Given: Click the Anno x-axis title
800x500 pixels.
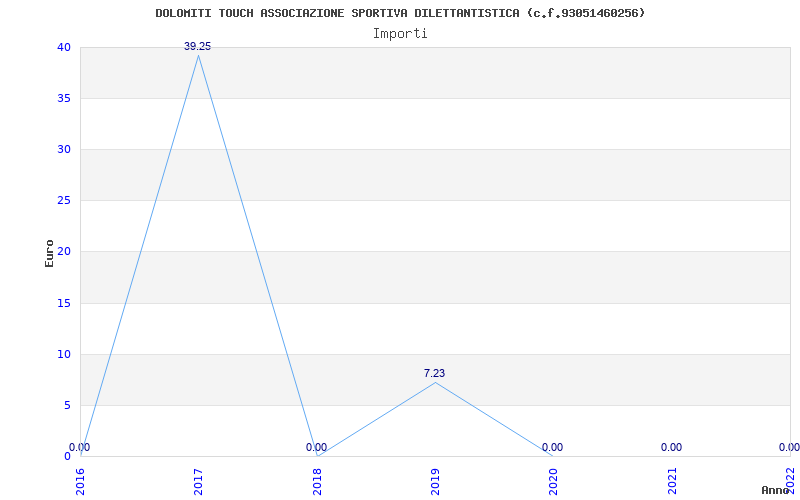Looking at the screenshot, I should click(x=775, y=490).
